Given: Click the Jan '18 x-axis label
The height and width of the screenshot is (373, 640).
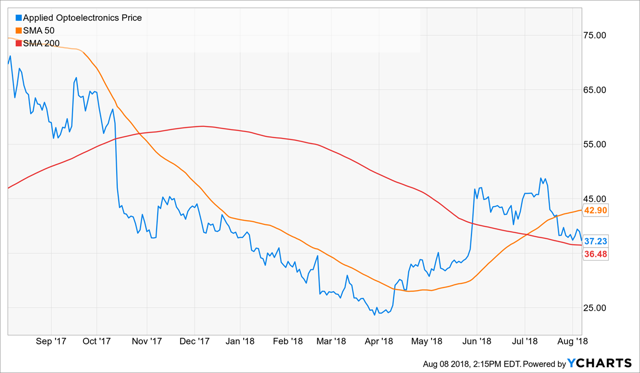Looking at the screenshot, I should [240, 341].
